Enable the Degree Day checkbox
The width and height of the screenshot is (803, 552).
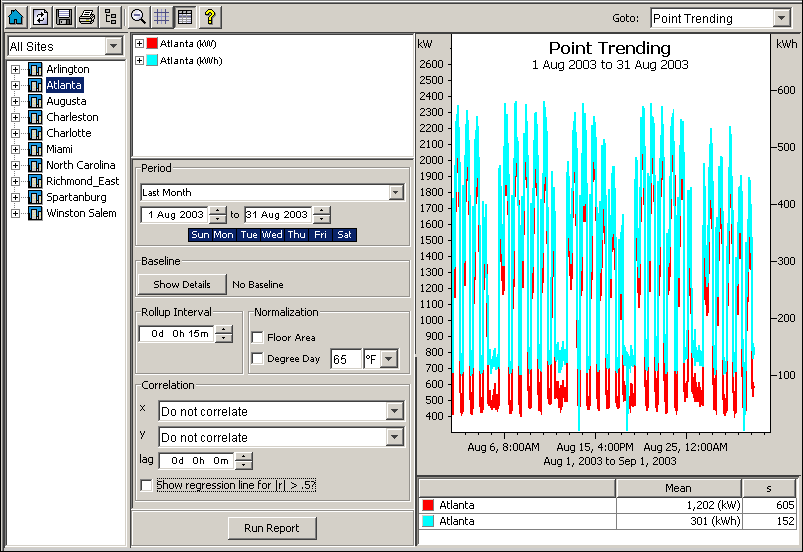coord(258,359)
